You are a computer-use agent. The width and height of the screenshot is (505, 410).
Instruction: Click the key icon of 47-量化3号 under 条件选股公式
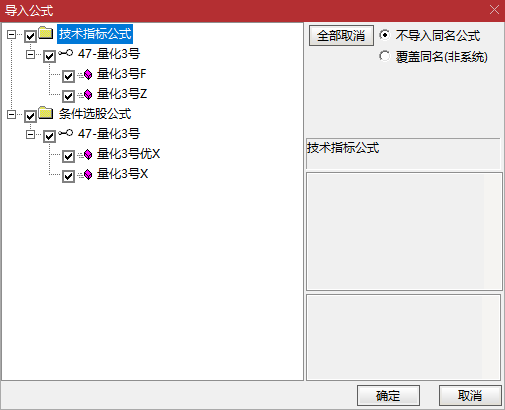tap(66, 133)
